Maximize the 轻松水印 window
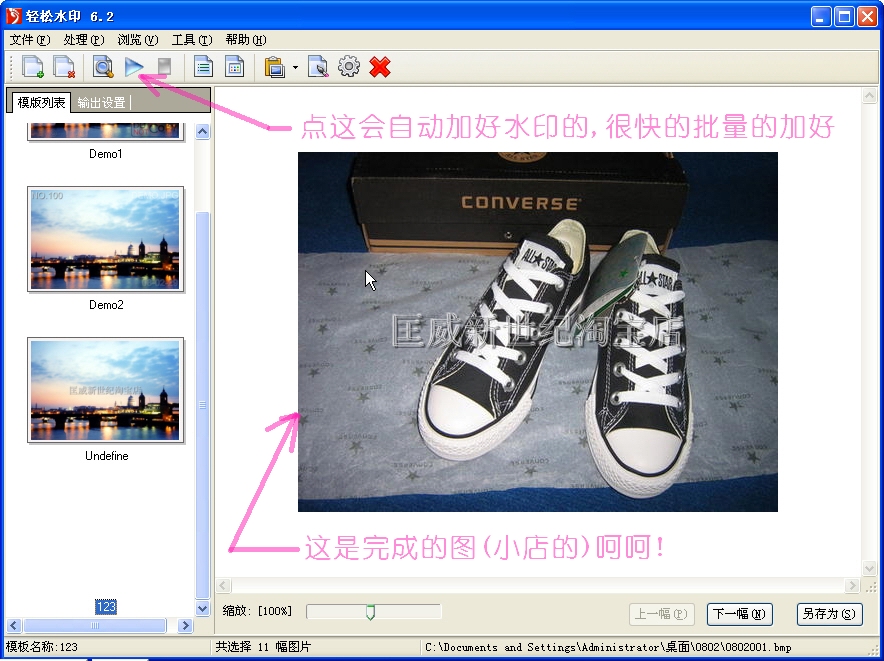Screen dimensions: 884x661 (845, 17)
